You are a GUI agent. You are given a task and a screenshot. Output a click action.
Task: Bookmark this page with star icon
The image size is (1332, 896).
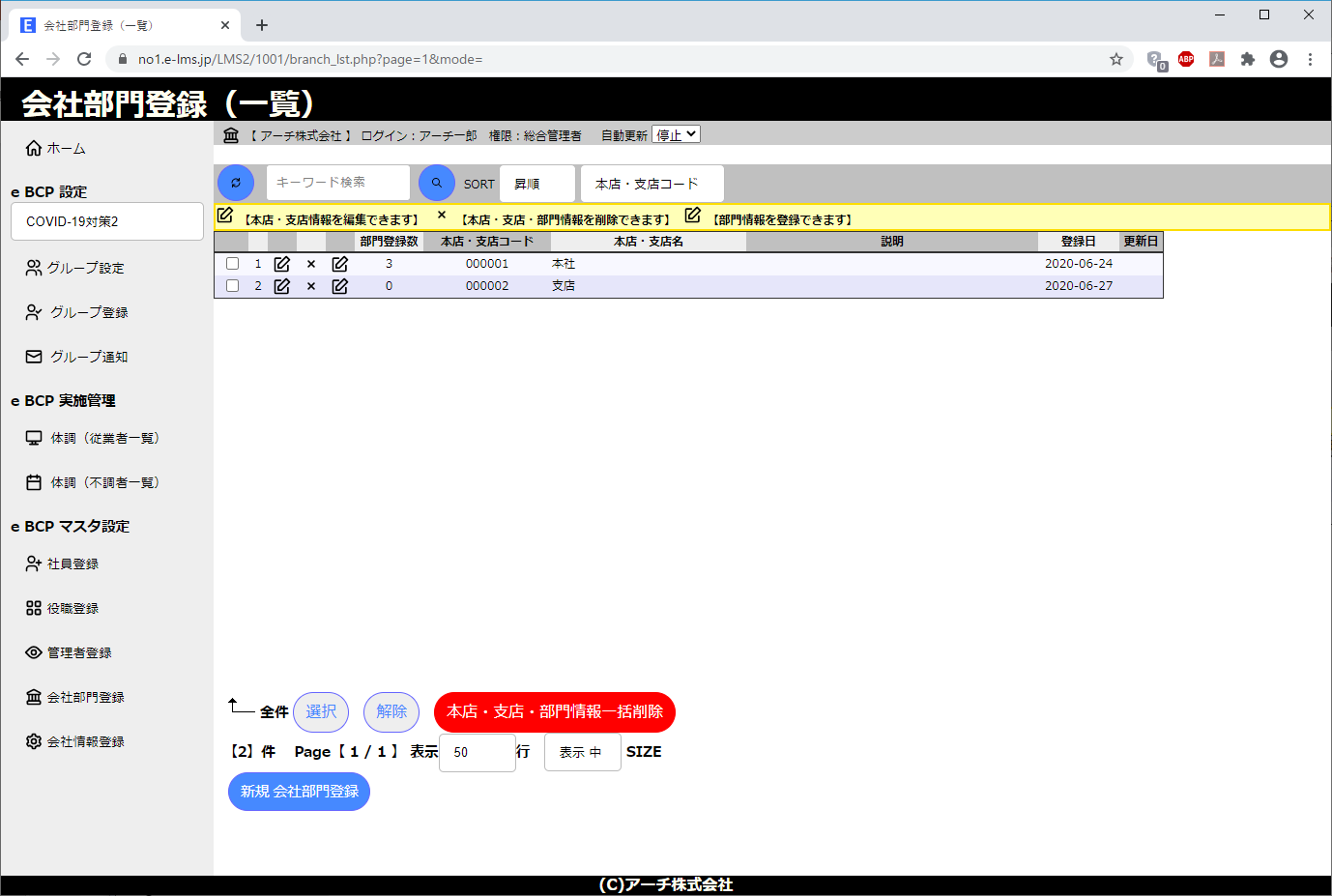pos(1116,59)
